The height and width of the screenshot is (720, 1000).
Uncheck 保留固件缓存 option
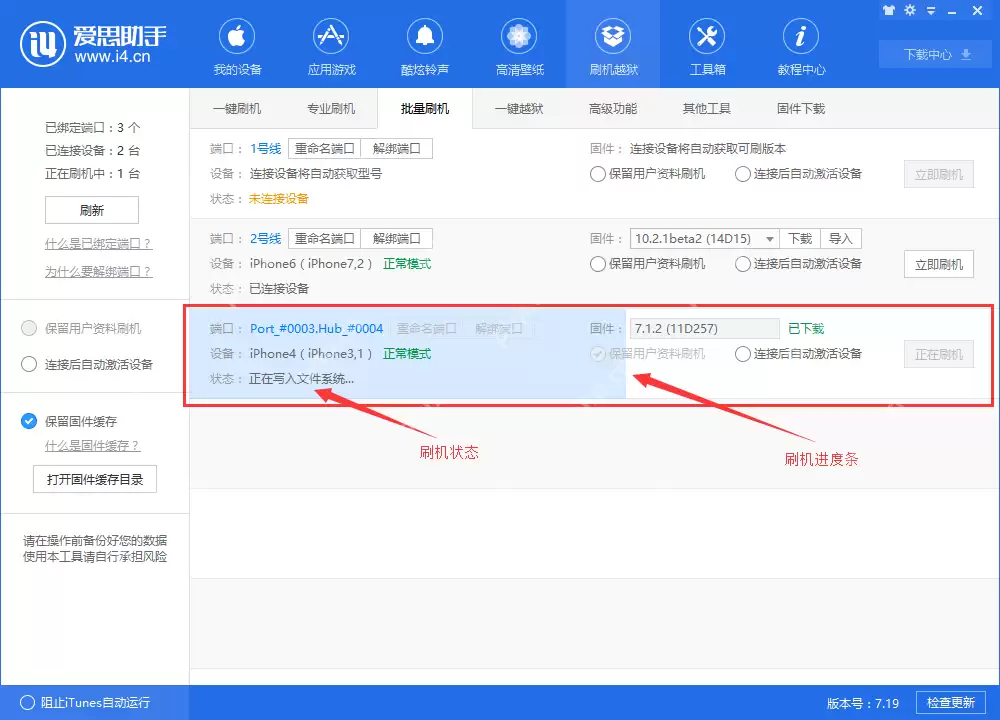point(28,421)
